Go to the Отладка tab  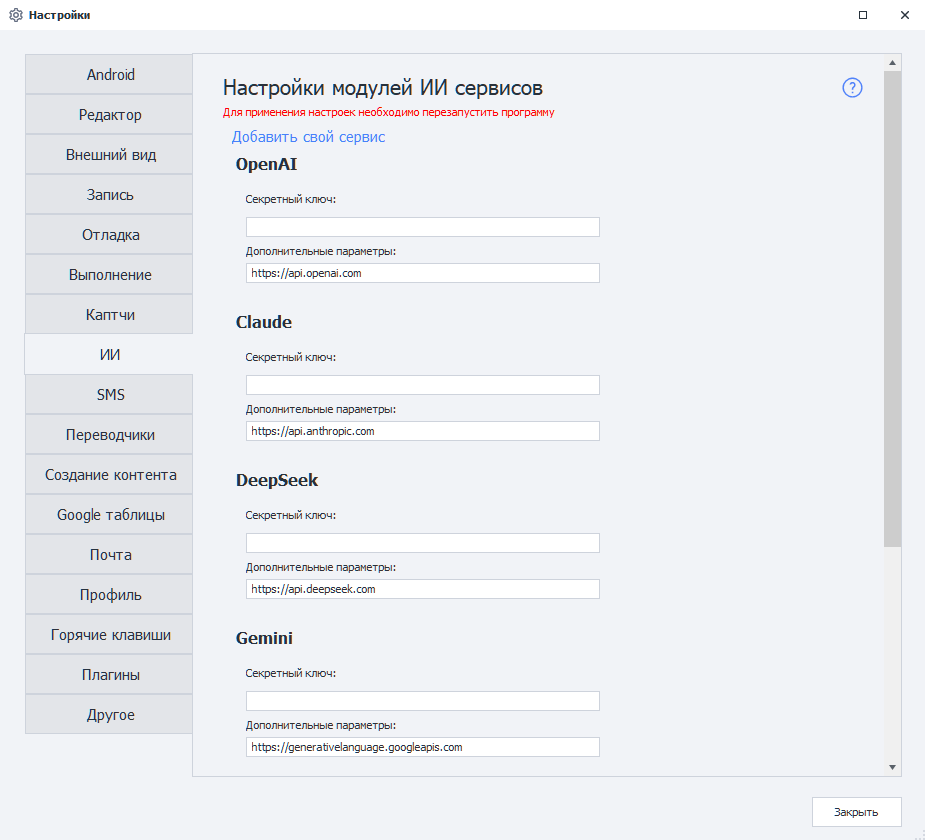[109, 235]
